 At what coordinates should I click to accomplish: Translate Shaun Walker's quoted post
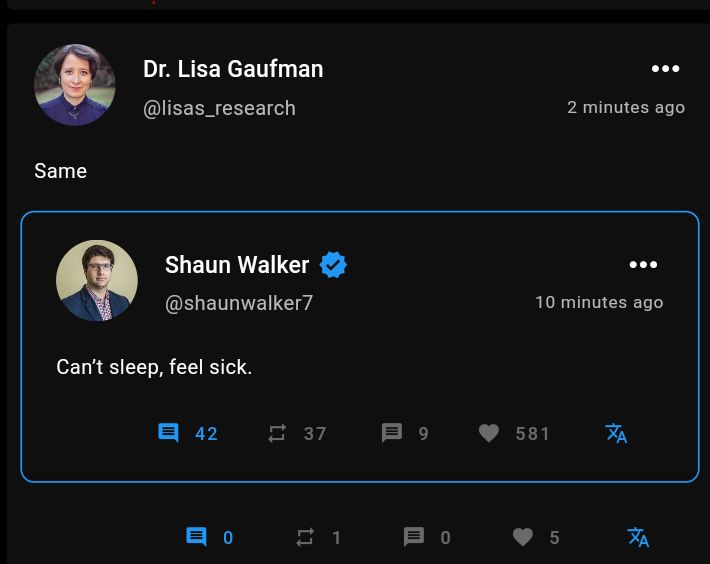click(x=616, y=433)
